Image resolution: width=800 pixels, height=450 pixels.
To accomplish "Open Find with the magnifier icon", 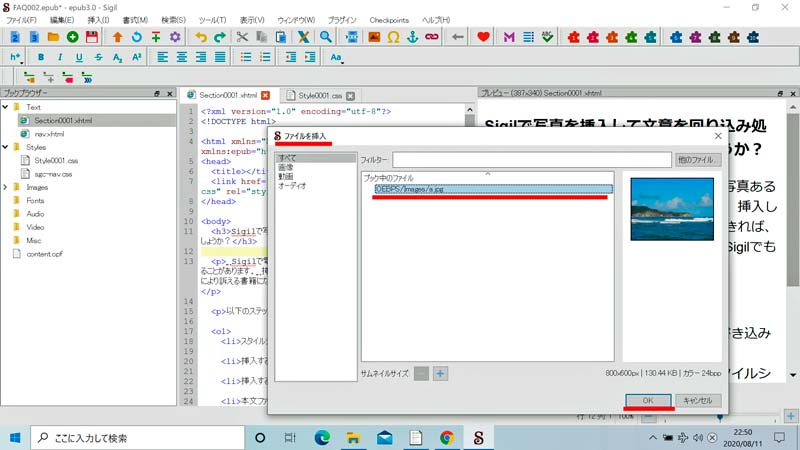I will [326, 37].
